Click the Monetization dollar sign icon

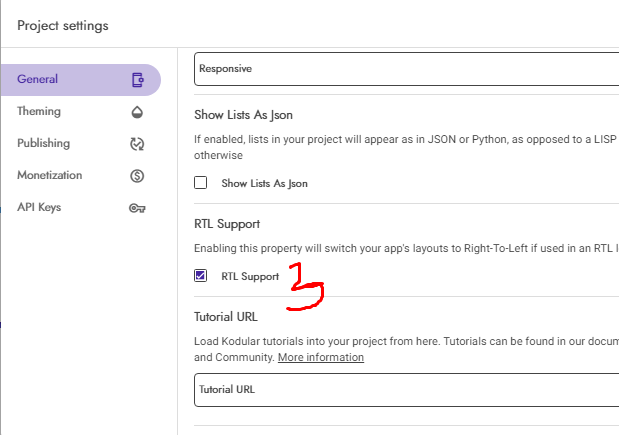pyautogui.click(x=138, y=176)
